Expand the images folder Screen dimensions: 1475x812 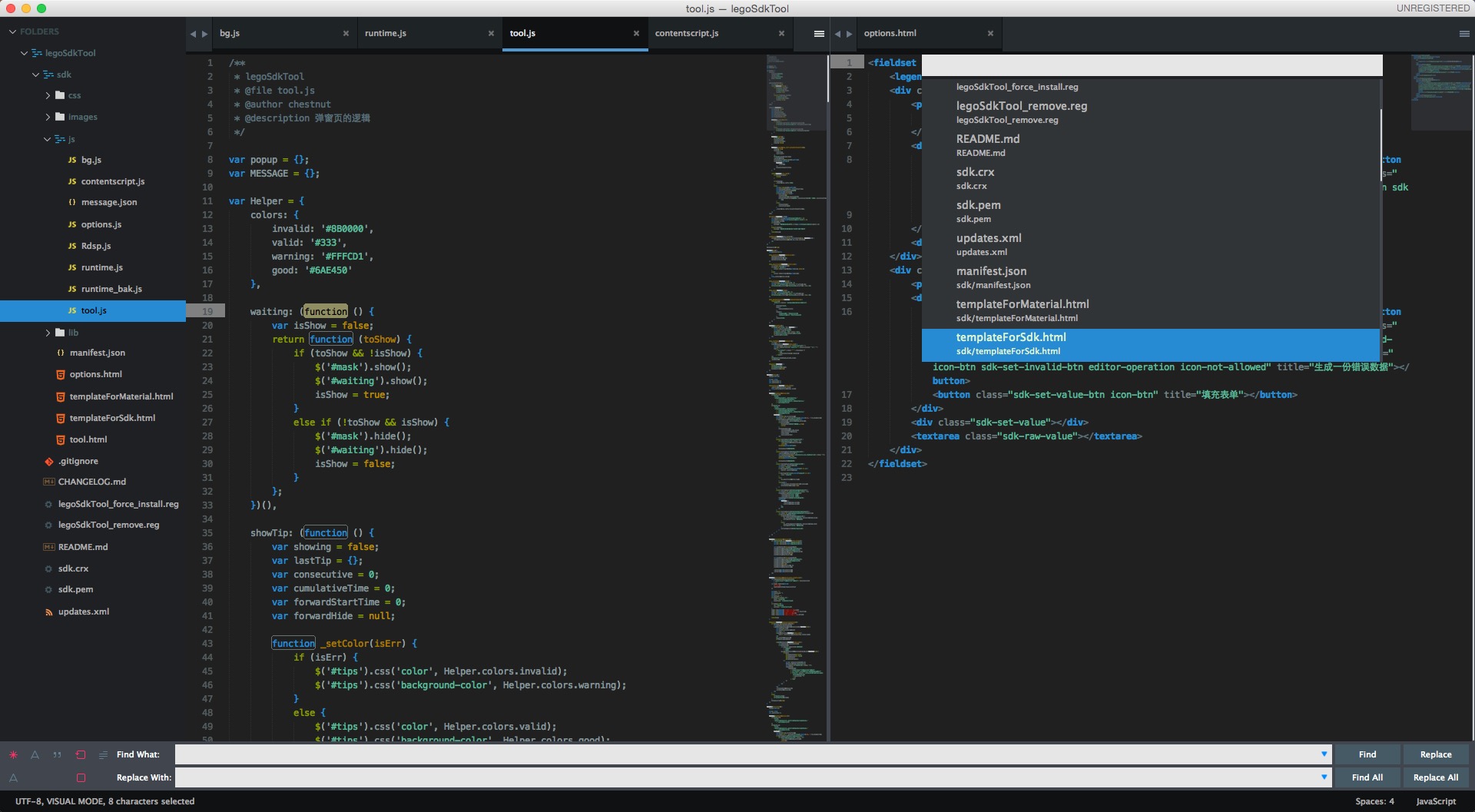coord(48,117)
